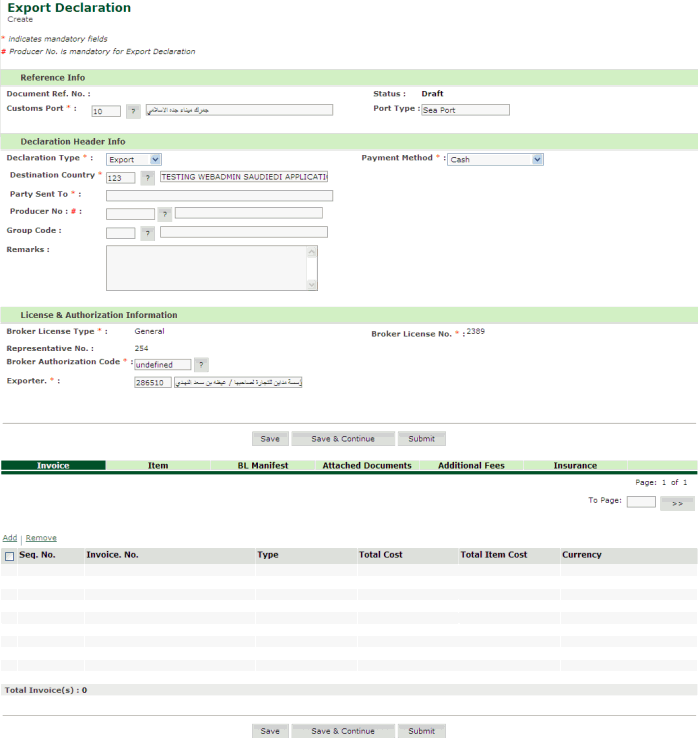
Task: Click the lookup icon beside Customs Port
Action: (x=133, y=111)
